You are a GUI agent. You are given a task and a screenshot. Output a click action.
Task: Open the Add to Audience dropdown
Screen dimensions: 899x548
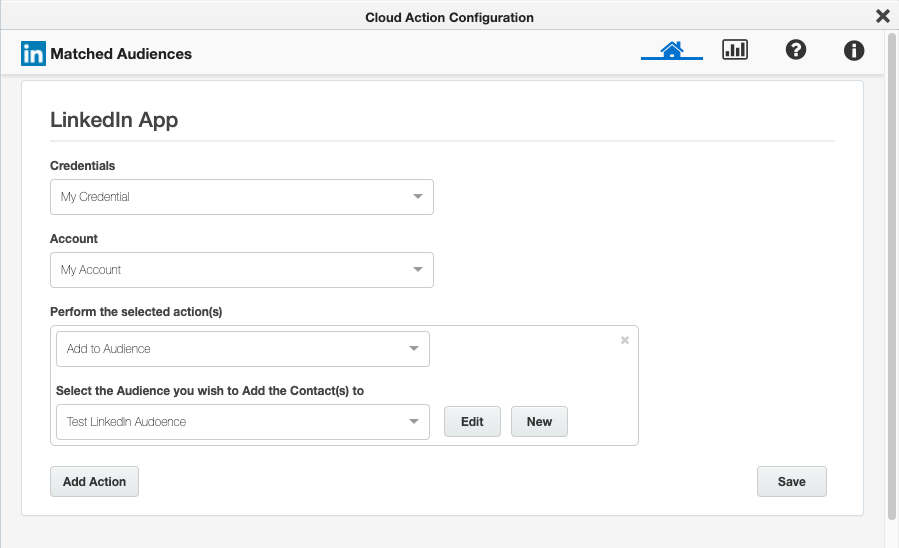(242, 349)
